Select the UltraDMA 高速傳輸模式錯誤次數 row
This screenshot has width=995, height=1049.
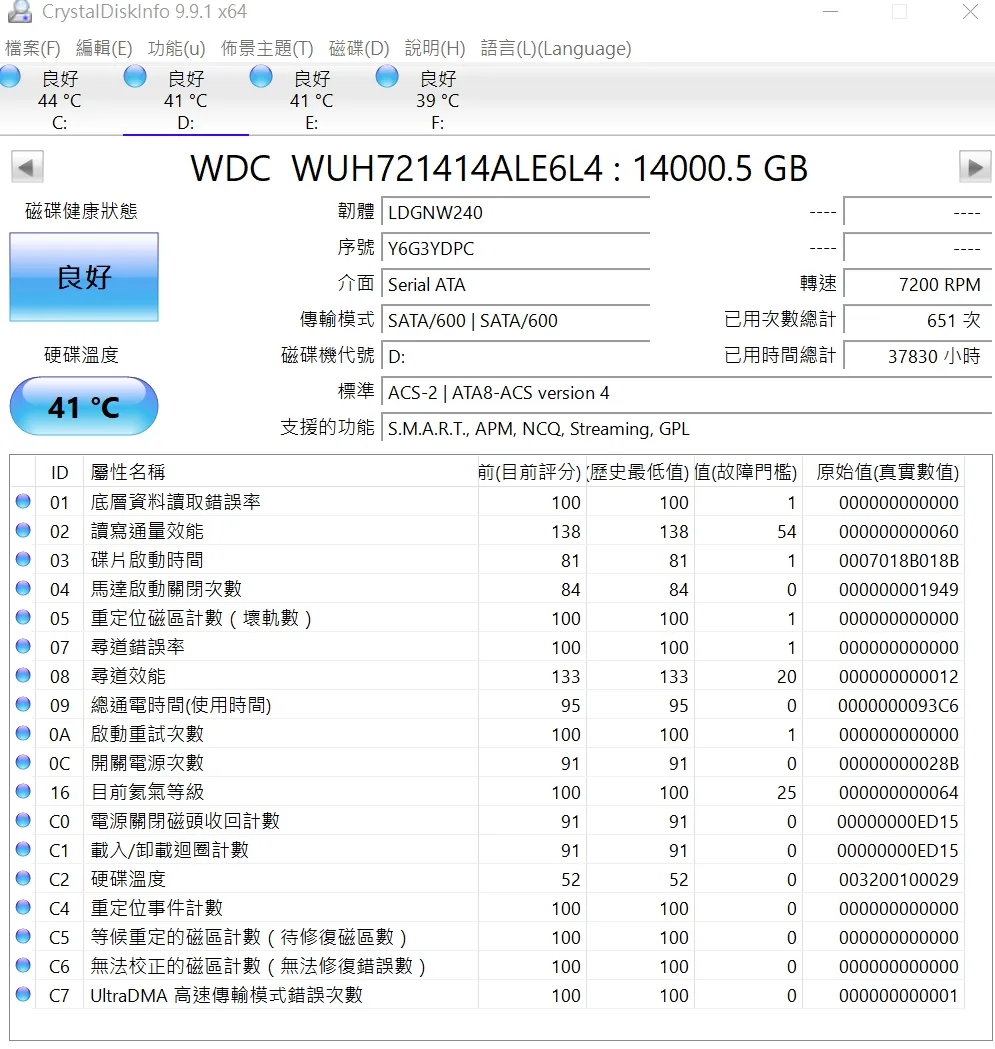488,995
